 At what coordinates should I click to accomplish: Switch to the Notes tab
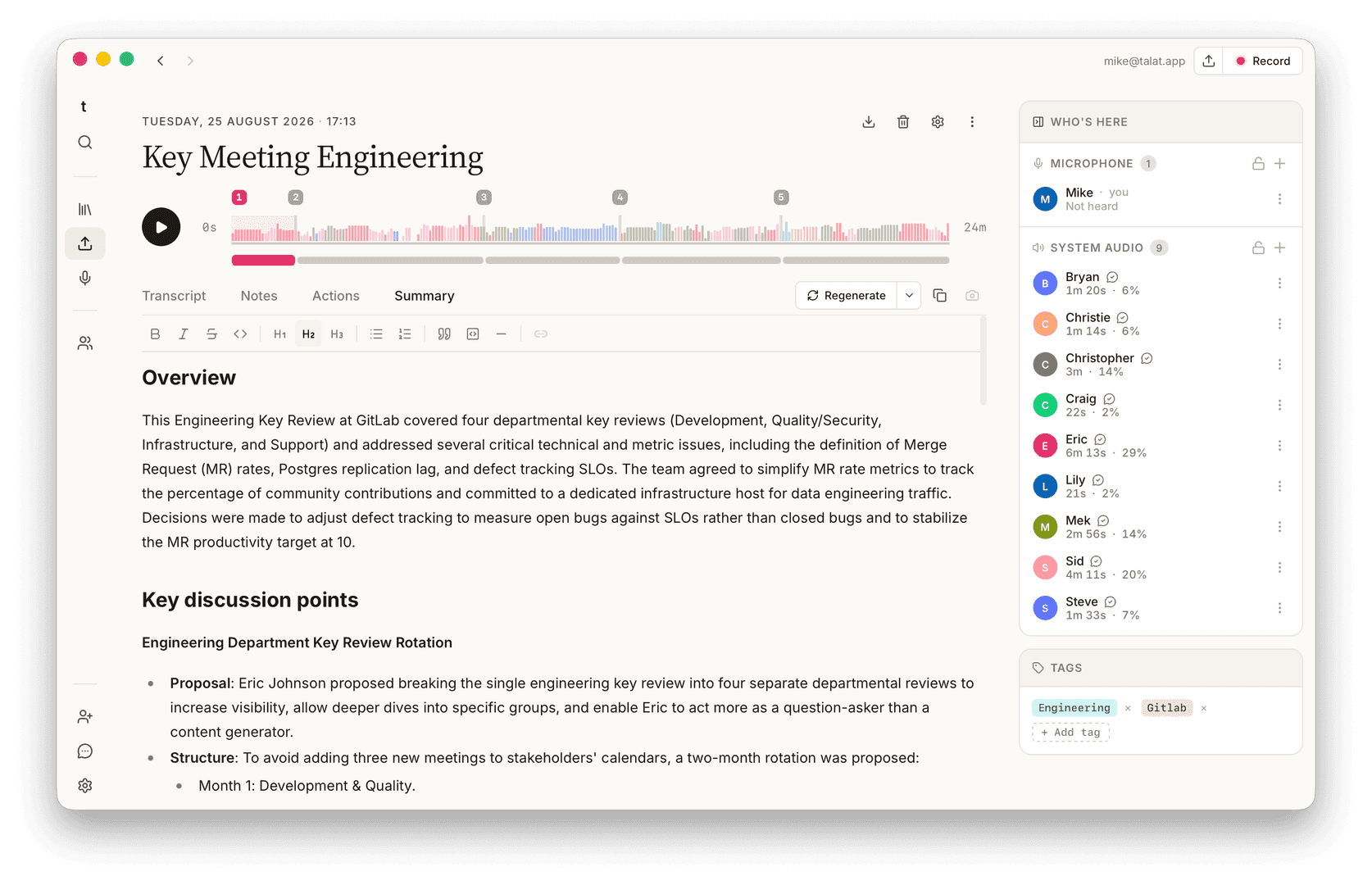[259, 296]
